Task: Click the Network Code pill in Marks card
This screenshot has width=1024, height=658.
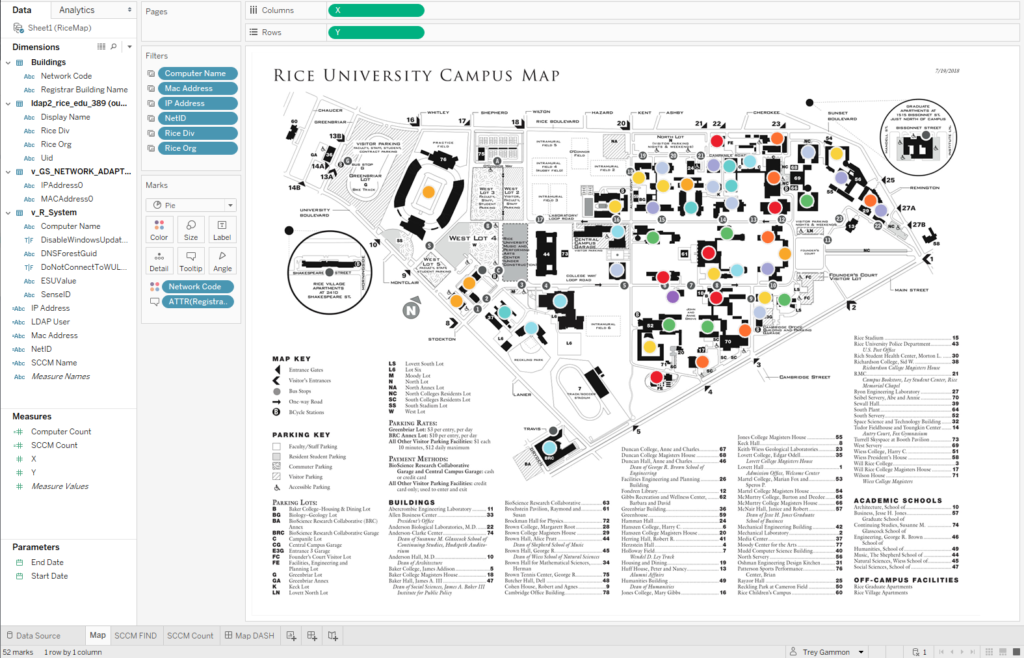Action: [x=198, y=287]
